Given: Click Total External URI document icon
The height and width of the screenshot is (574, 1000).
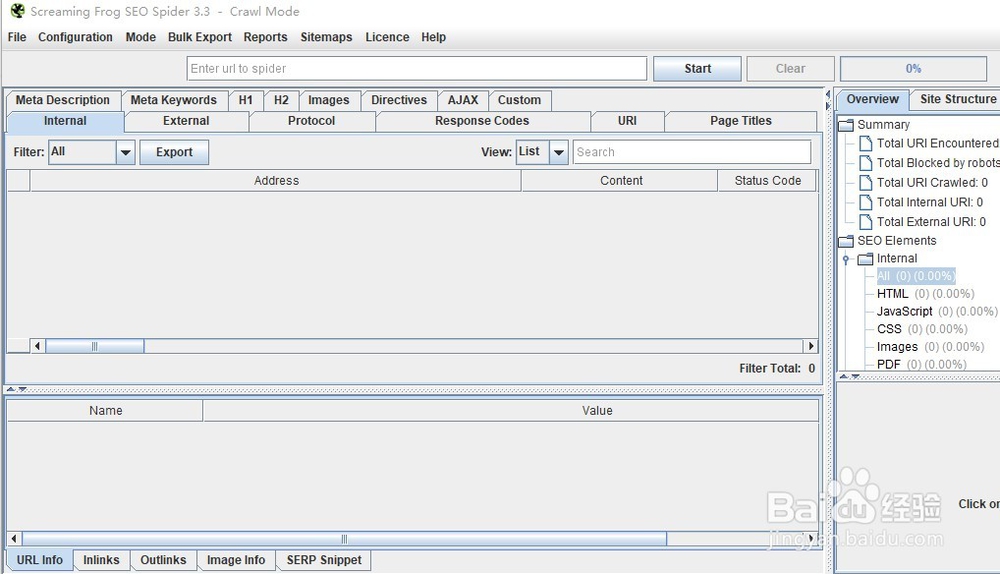Looking at the screenshot, I should [x=865, y=222].
